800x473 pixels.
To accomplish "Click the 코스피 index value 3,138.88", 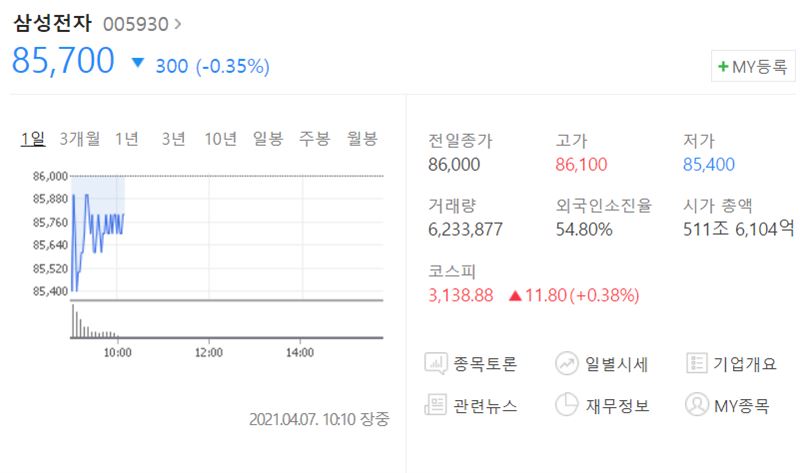I will (x=461, y=295).
